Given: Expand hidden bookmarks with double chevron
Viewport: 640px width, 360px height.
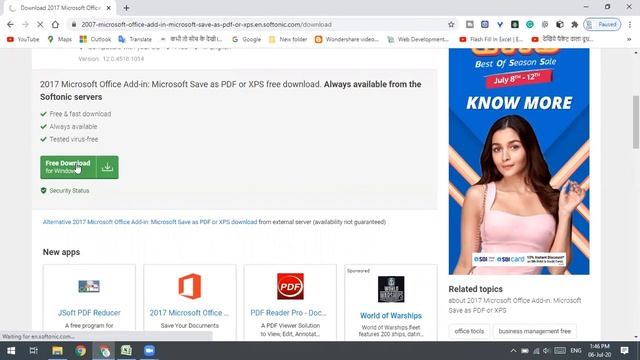Looking at the screenshot, I should click(x=629, y=39).
